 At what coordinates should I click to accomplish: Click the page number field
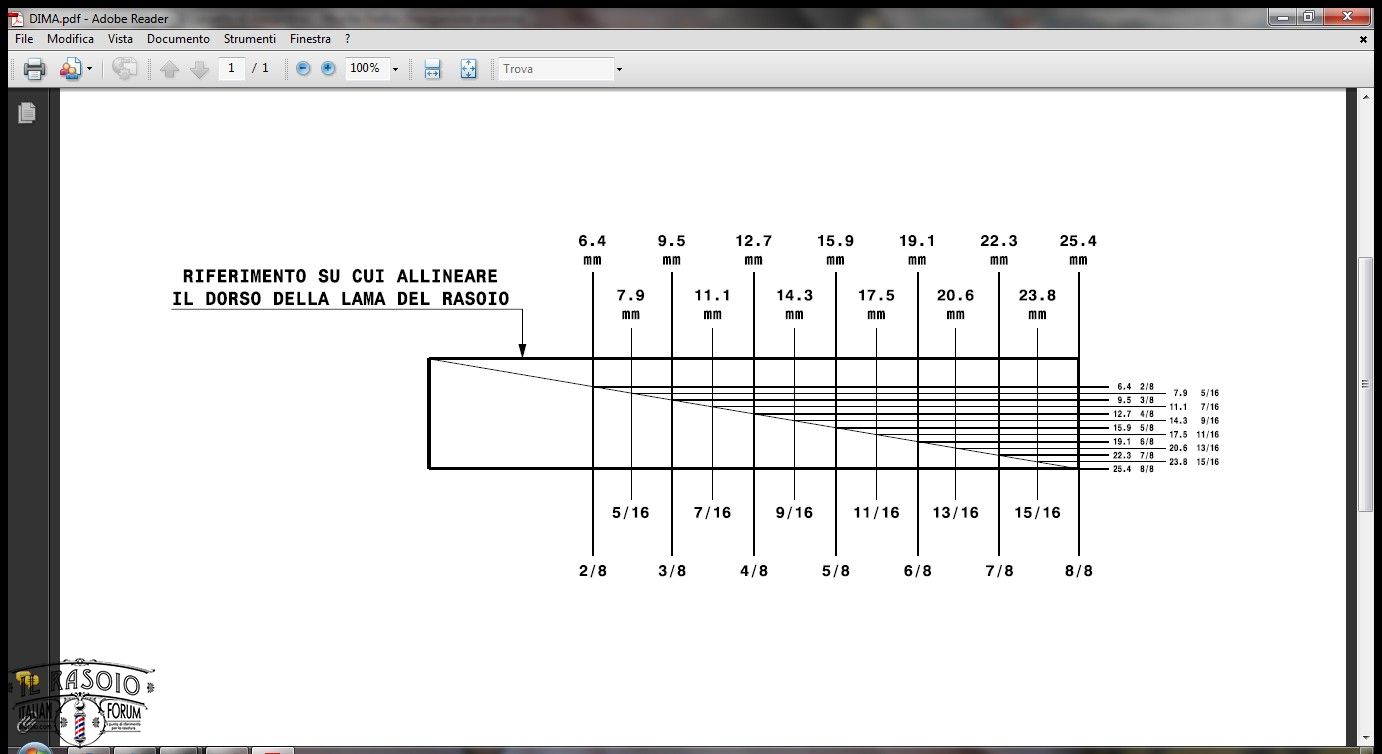(232, 68)
